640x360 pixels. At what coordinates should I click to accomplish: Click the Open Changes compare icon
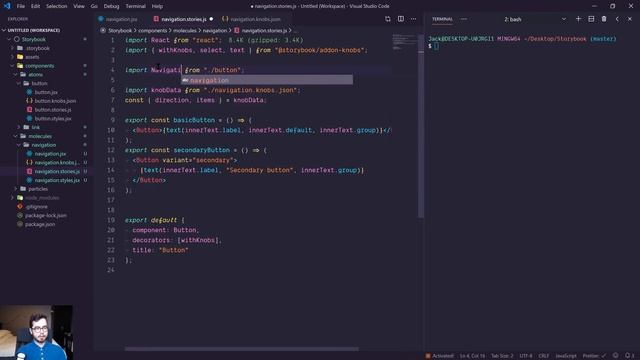coord(388,19)
